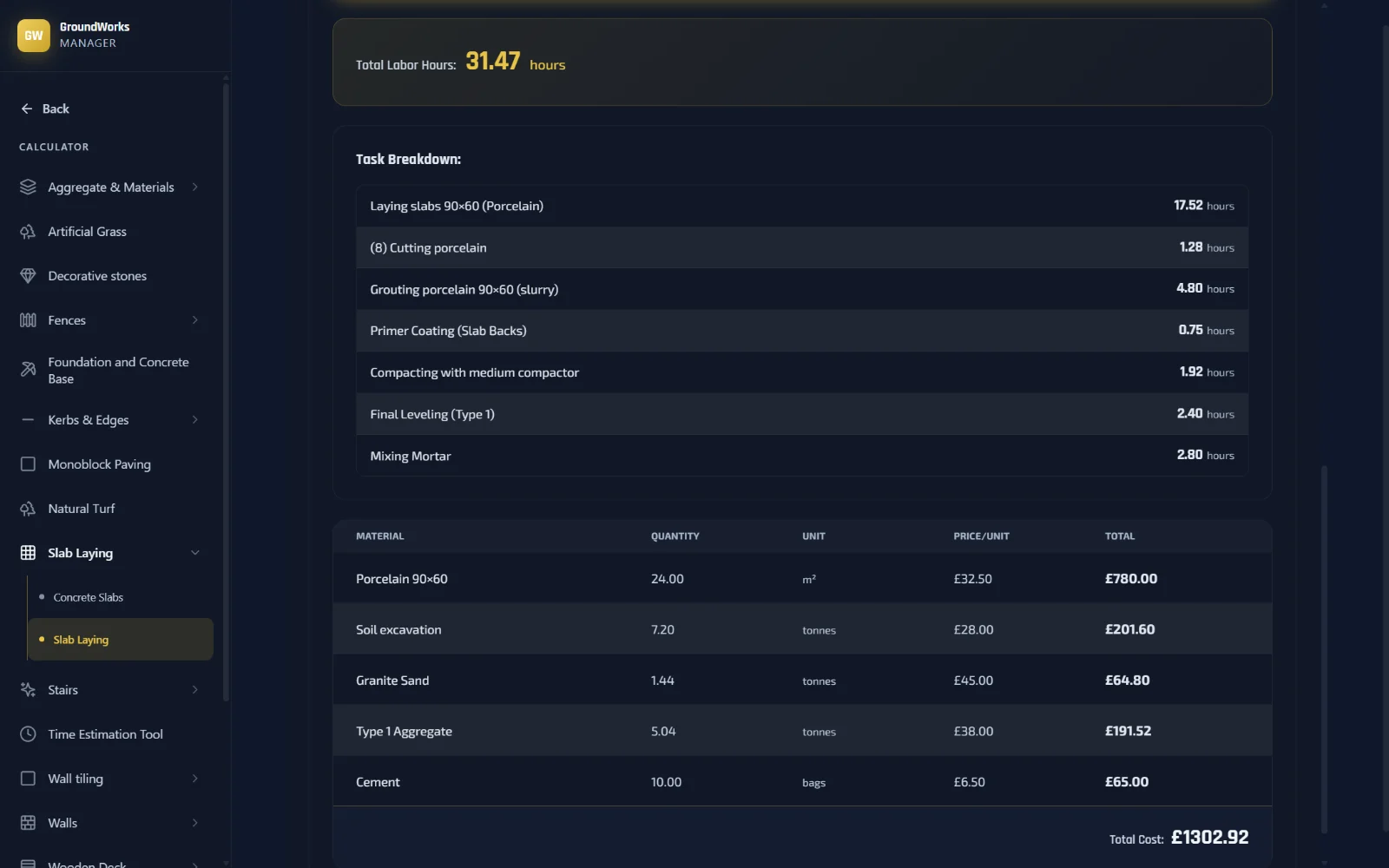
Task: Click the Artificial Grass tree icon
Action: [28, 232]
